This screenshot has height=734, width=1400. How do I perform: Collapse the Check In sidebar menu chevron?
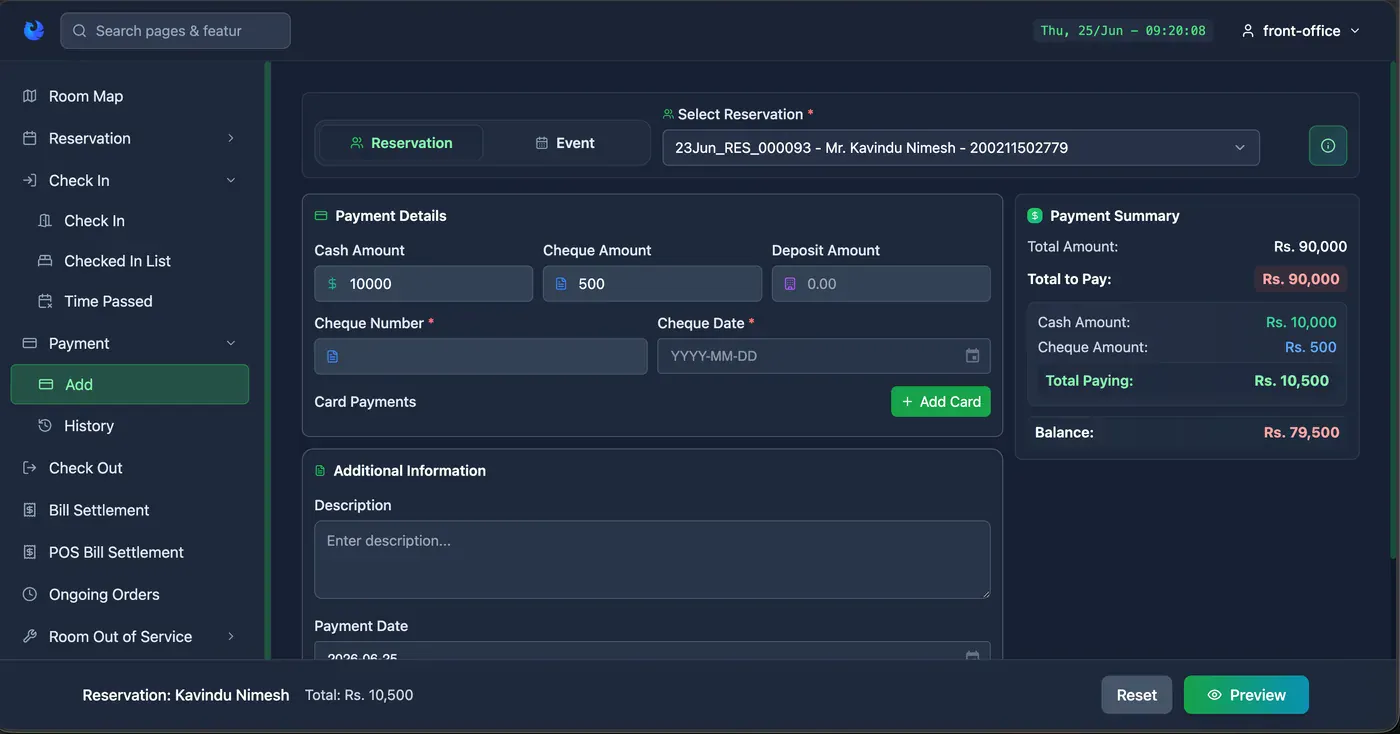(231, 180)
